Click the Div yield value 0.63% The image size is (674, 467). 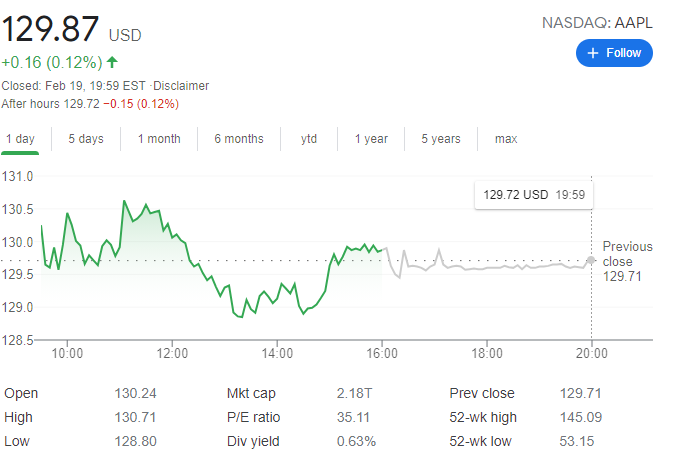pyautogui.click(x=356, y=441)
